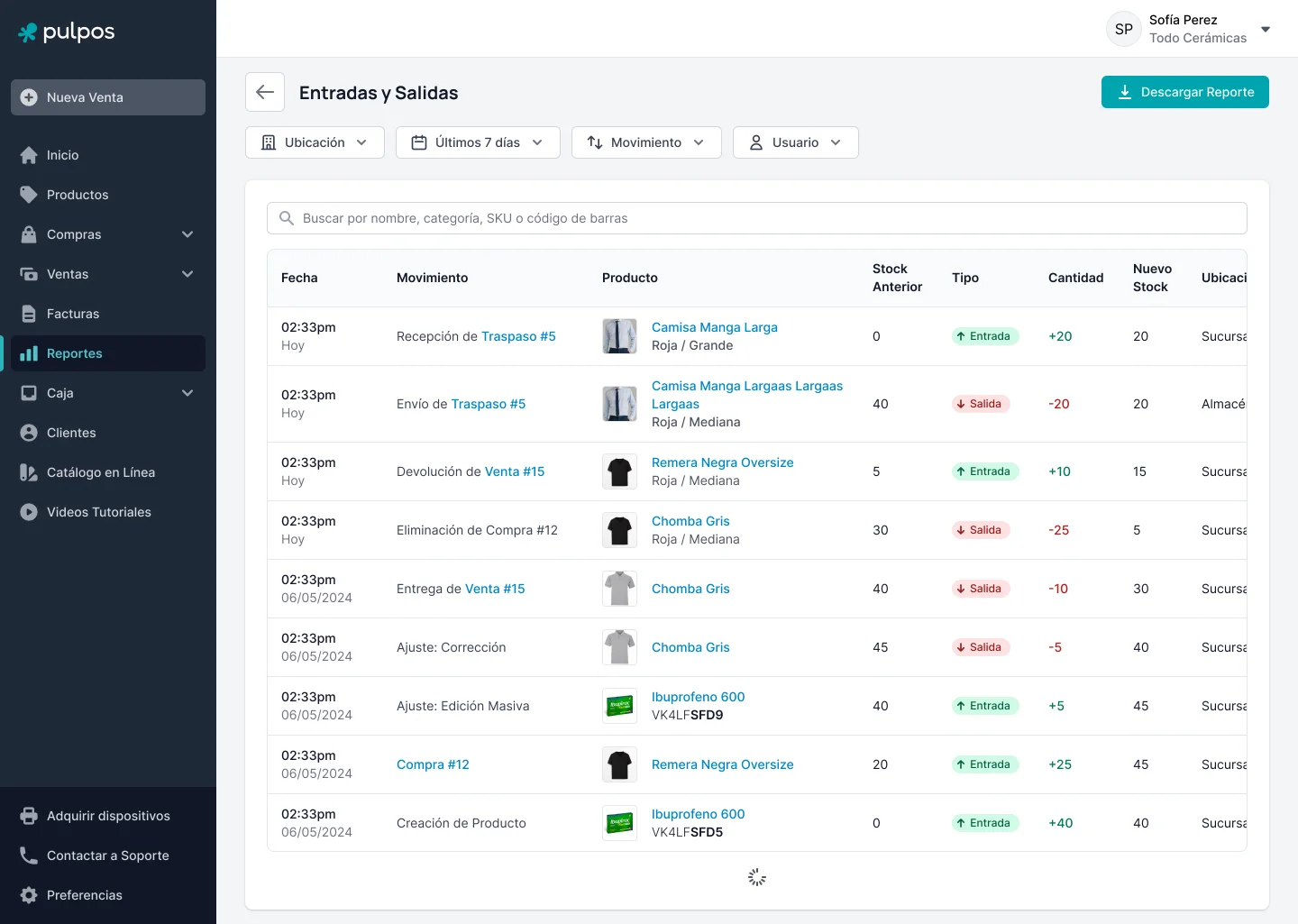Expand the Ventas menu chevron

[x=187, y=274]
